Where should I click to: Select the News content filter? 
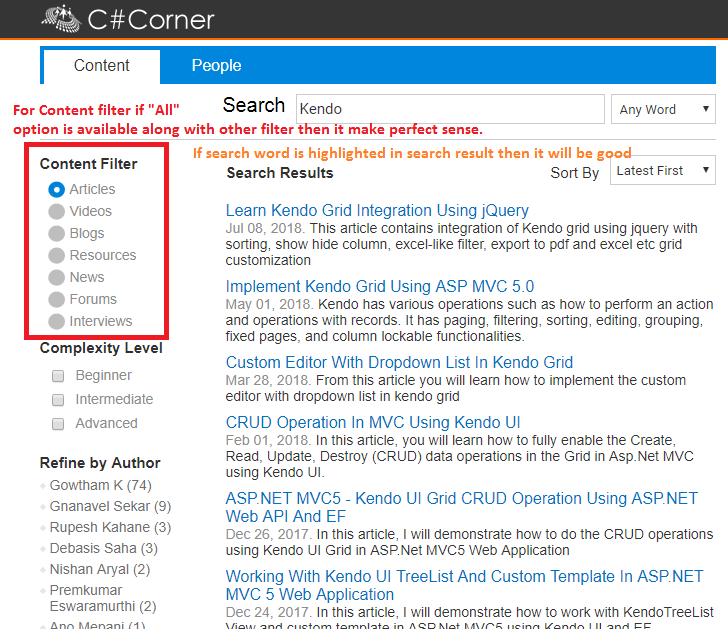click(x=57, y=277)
